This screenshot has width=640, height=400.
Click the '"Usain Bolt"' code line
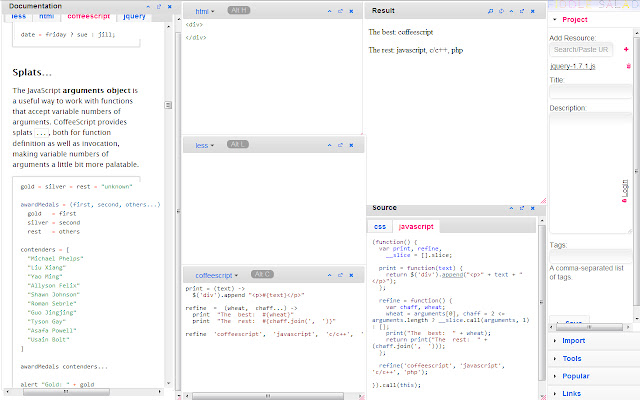pos(48,340)
